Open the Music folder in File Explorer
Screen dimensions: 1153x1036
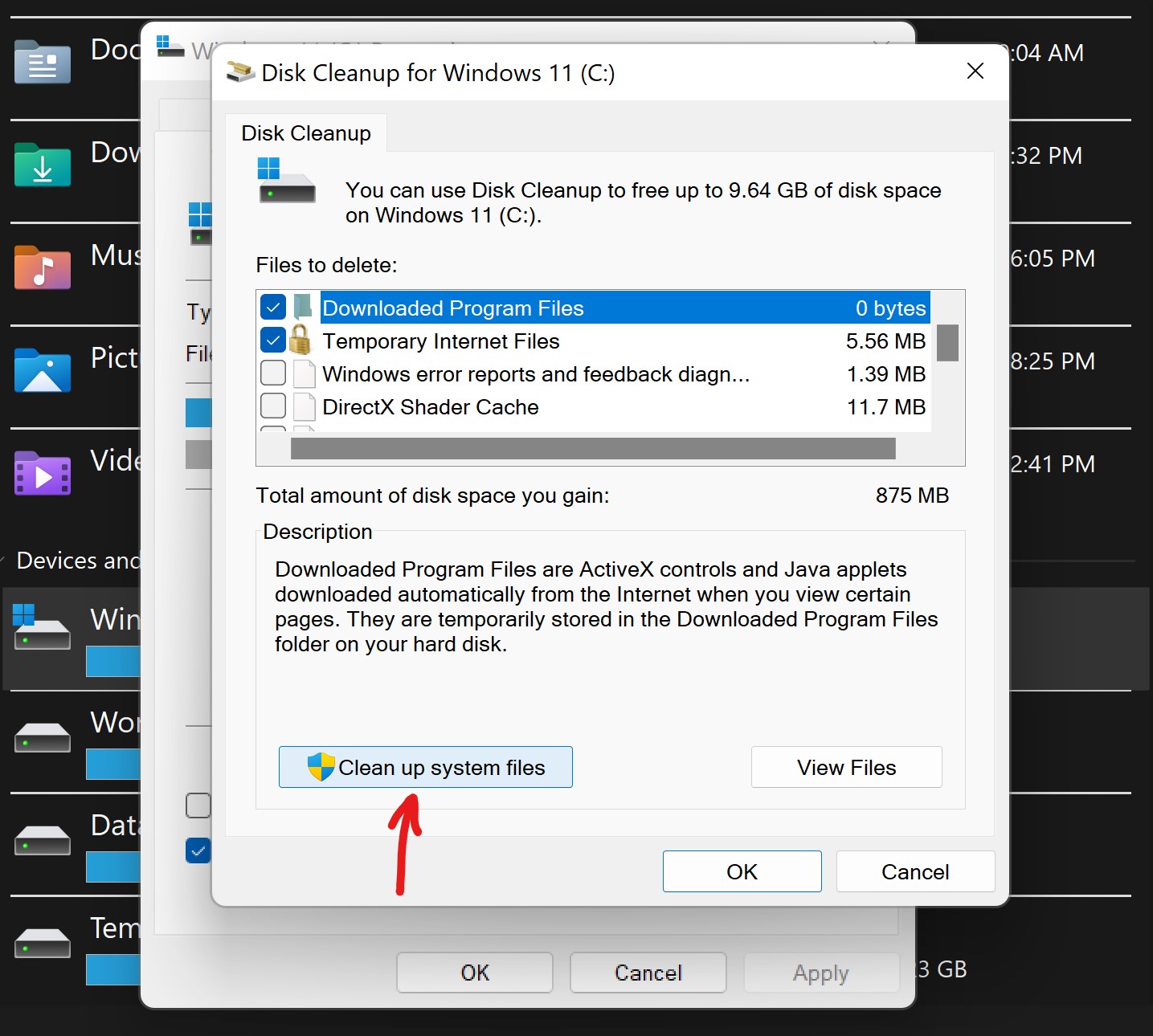(x=43, y=267)
